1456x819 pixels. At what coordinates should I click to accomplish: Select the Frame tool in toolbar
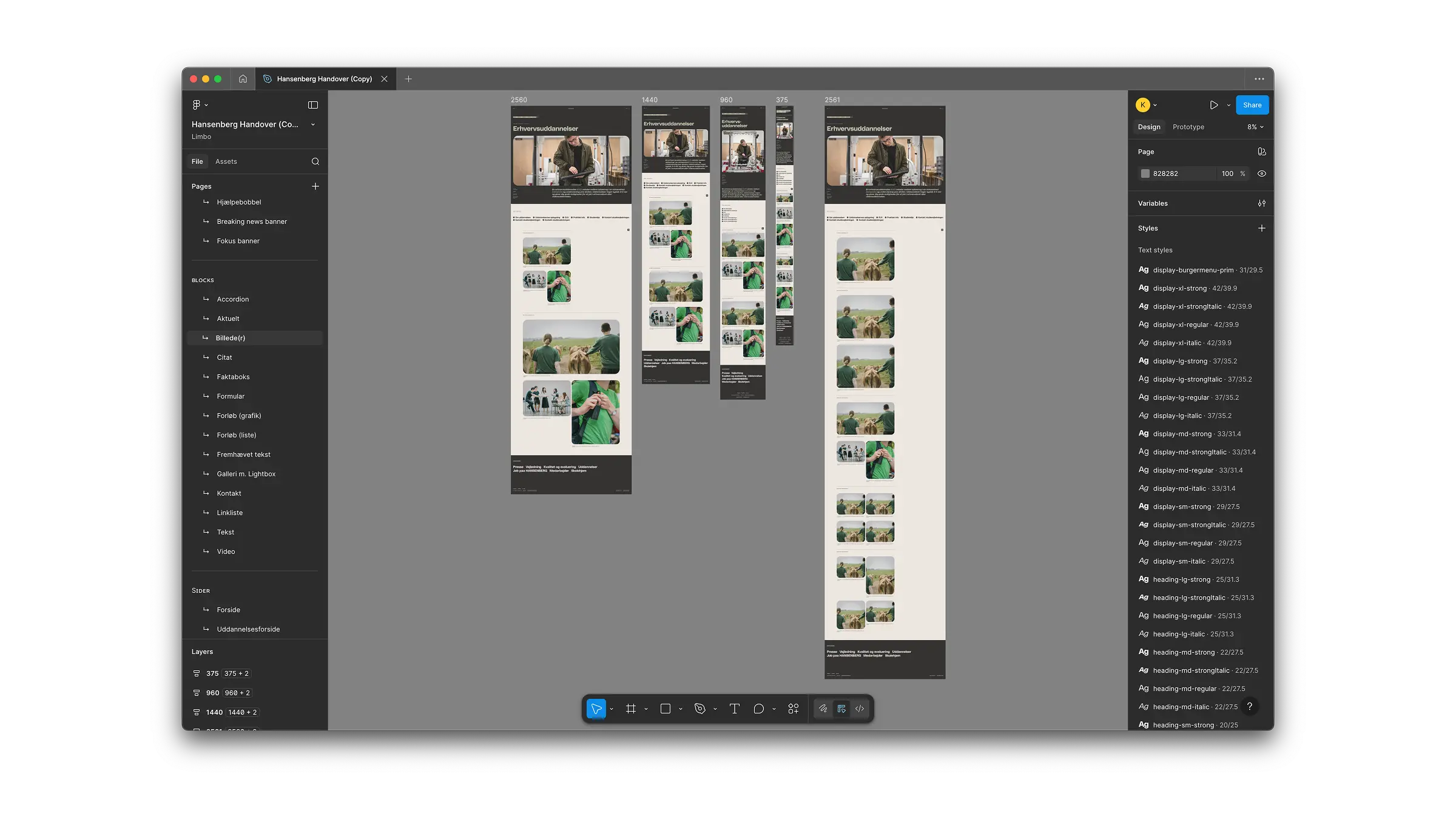[x=631, y=709]
